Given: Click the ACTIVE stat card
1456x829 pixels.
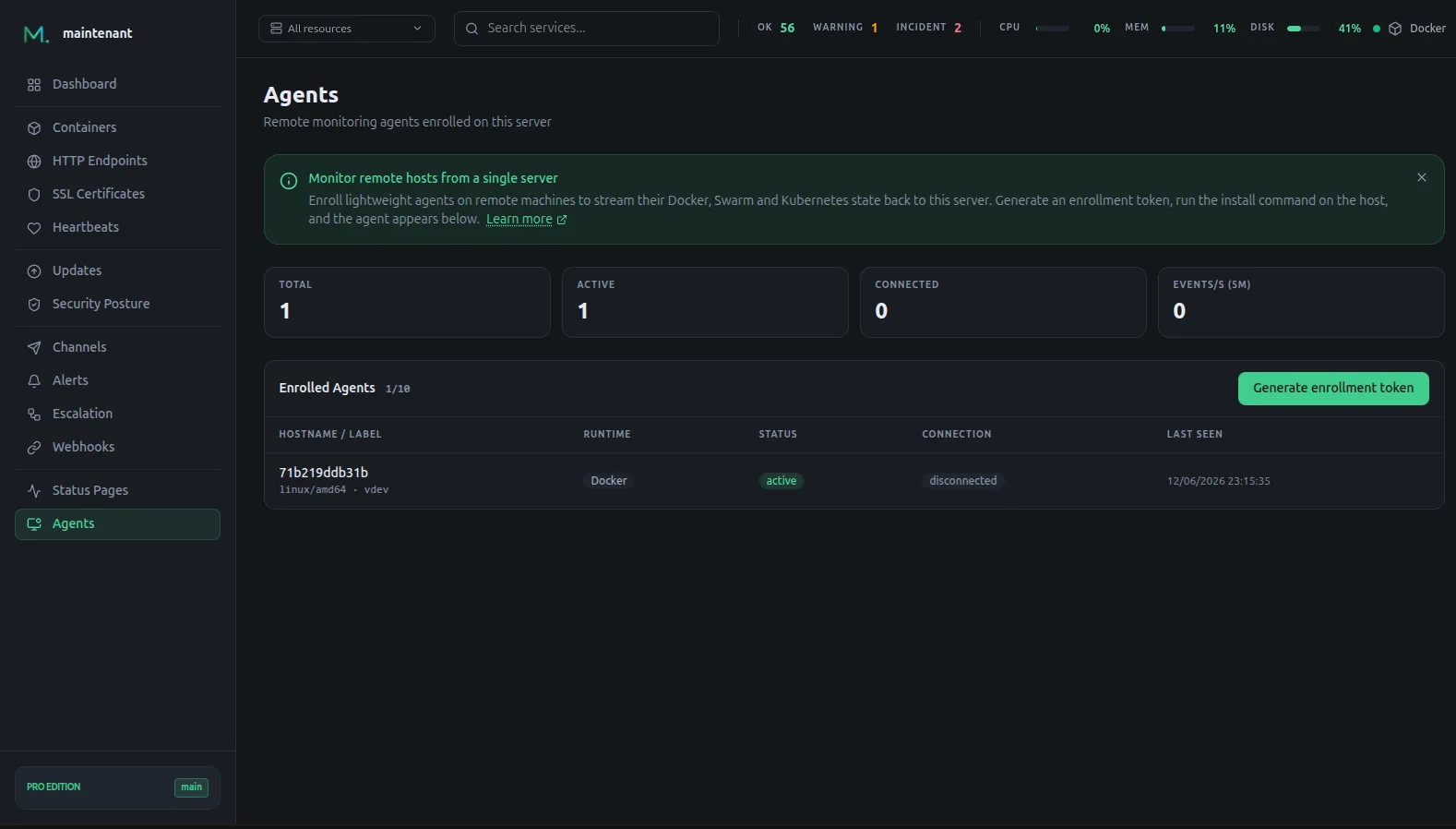Looking at the screenshot, I should [x=705, y=303].
